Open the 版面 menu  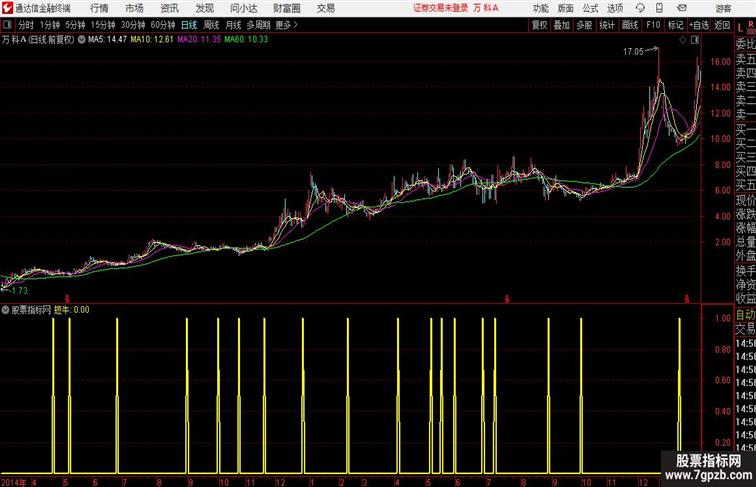pos(566,8)
